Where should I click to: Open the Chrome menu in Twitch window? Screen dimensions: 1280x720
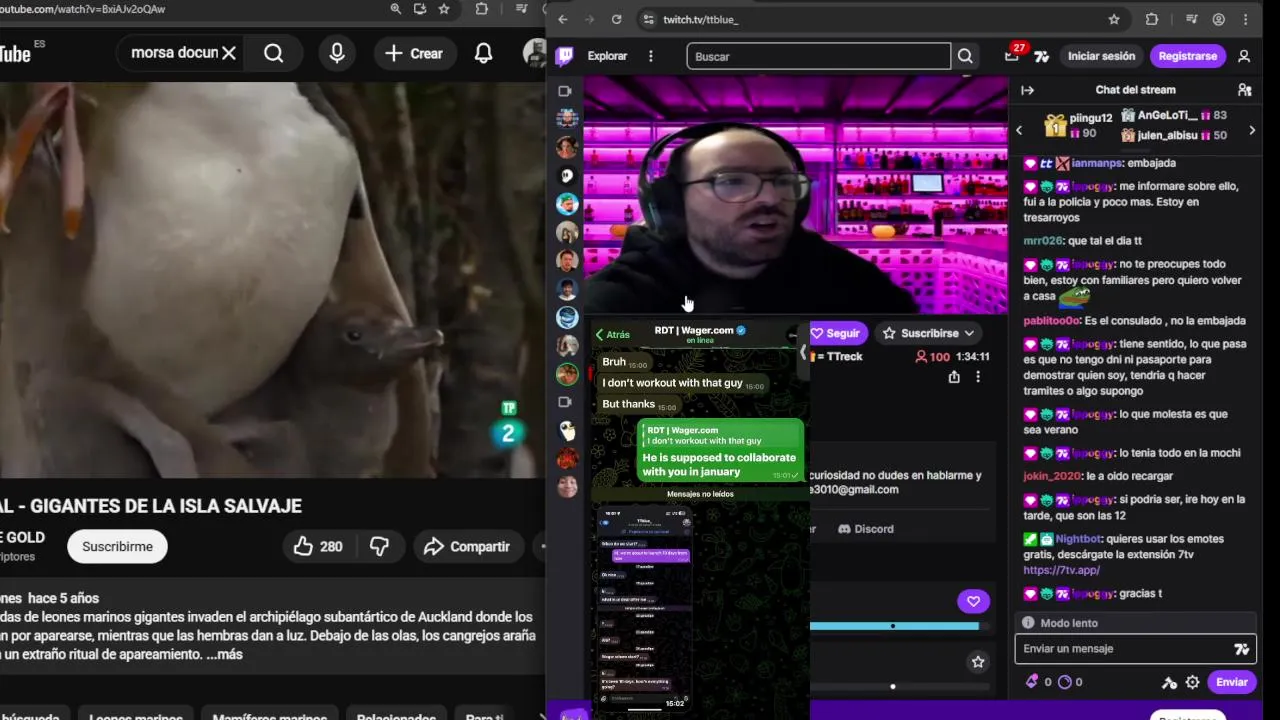(x=1245, y=19)
